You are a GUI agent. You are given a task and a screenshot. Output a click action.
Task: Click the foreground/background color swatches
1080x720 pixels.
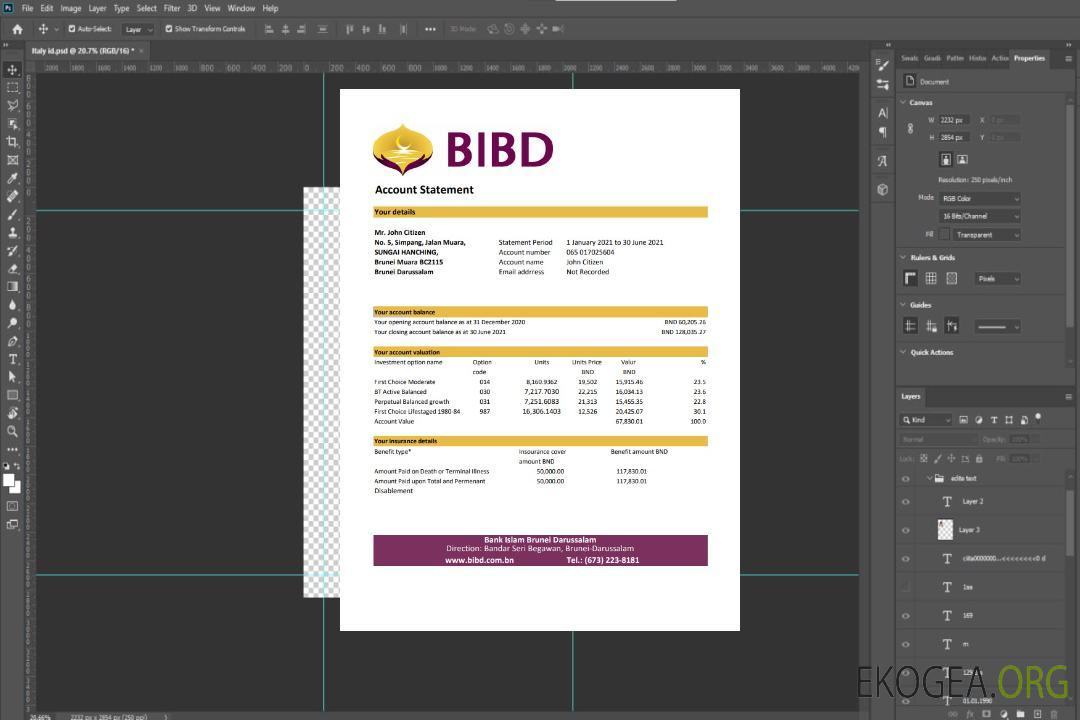[x=12, y=483]
